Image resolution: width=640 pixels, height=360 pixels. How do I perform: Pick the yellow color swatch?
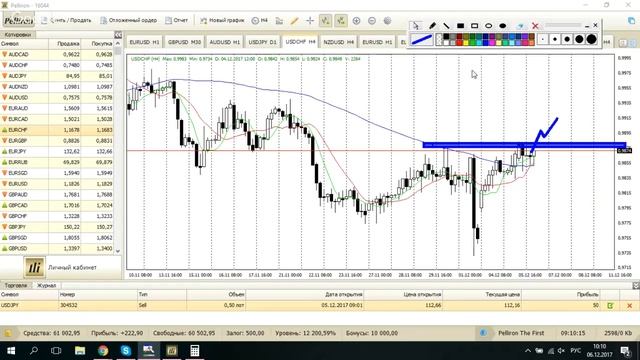point(466,42)
